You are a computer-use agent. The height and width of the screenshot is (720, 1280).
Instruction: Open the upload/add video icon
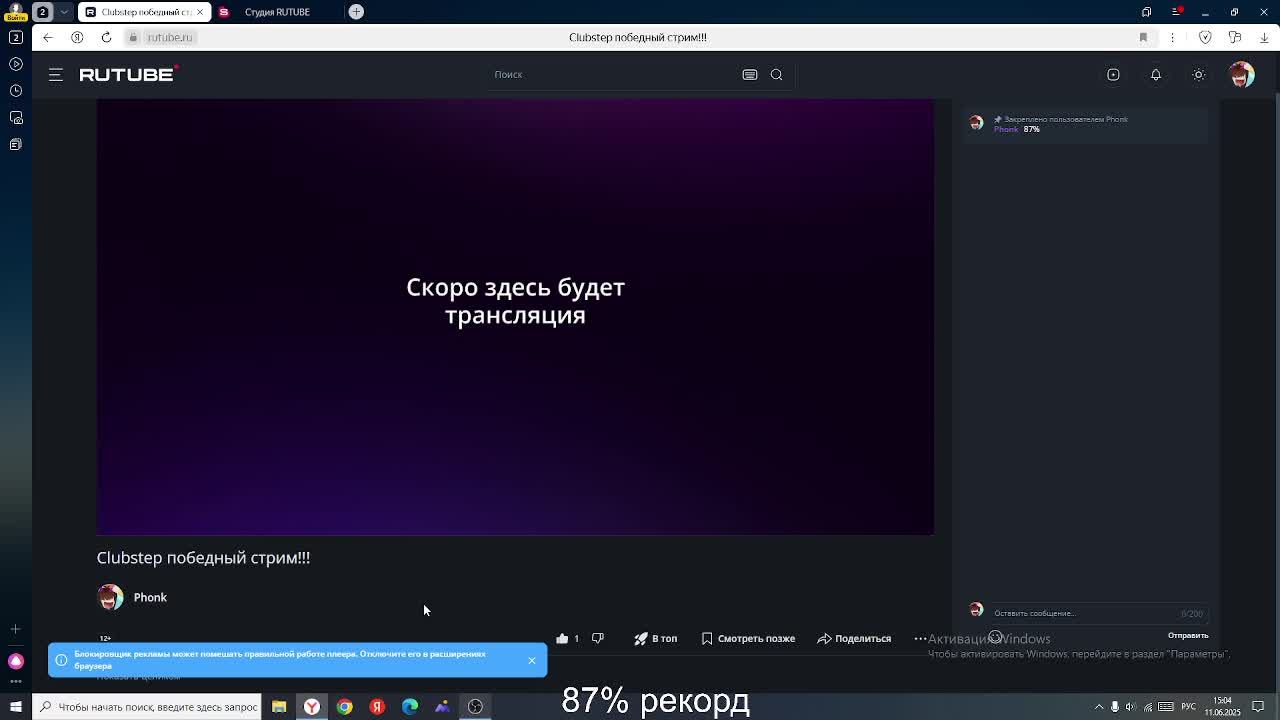point(1113,74)
